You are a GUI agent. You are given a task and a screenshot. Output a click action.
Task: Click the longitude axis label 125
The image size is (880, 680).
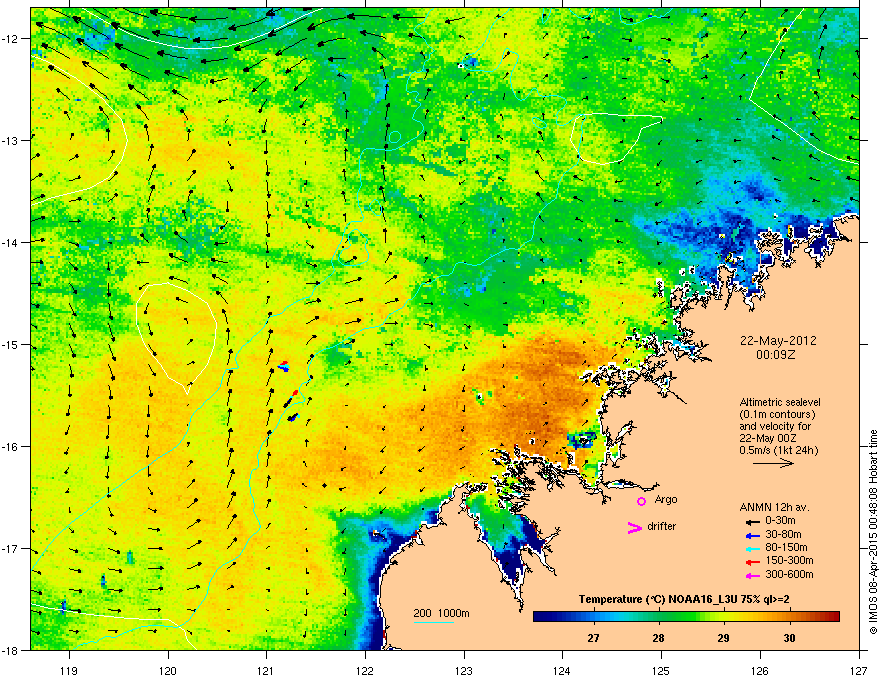[661, 670]
